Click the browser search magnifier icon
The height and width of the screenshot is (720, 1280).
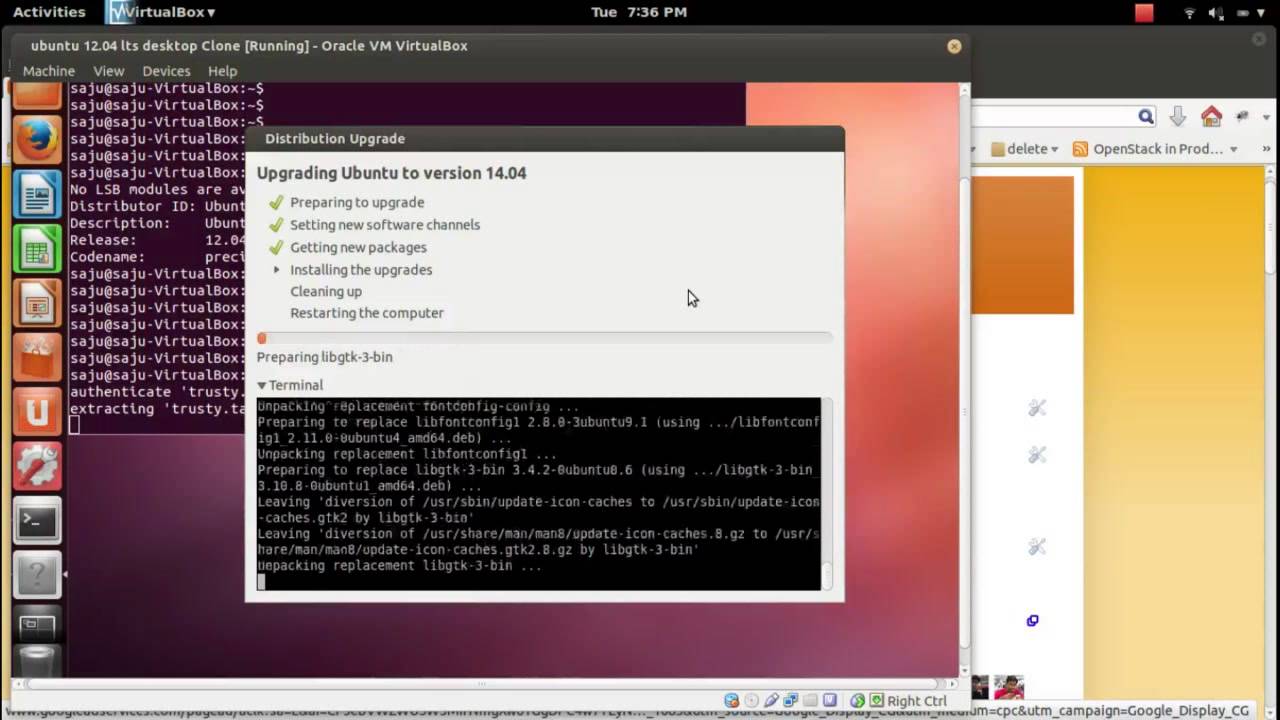click(1146, 117)
